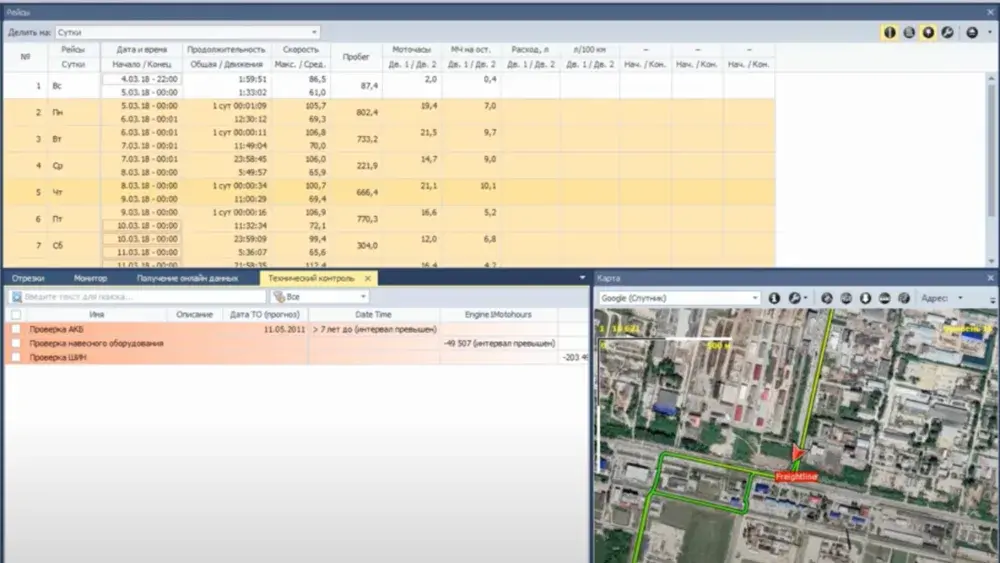Select trip row 4 Ср
The image size is (1000, 563).
389,166
